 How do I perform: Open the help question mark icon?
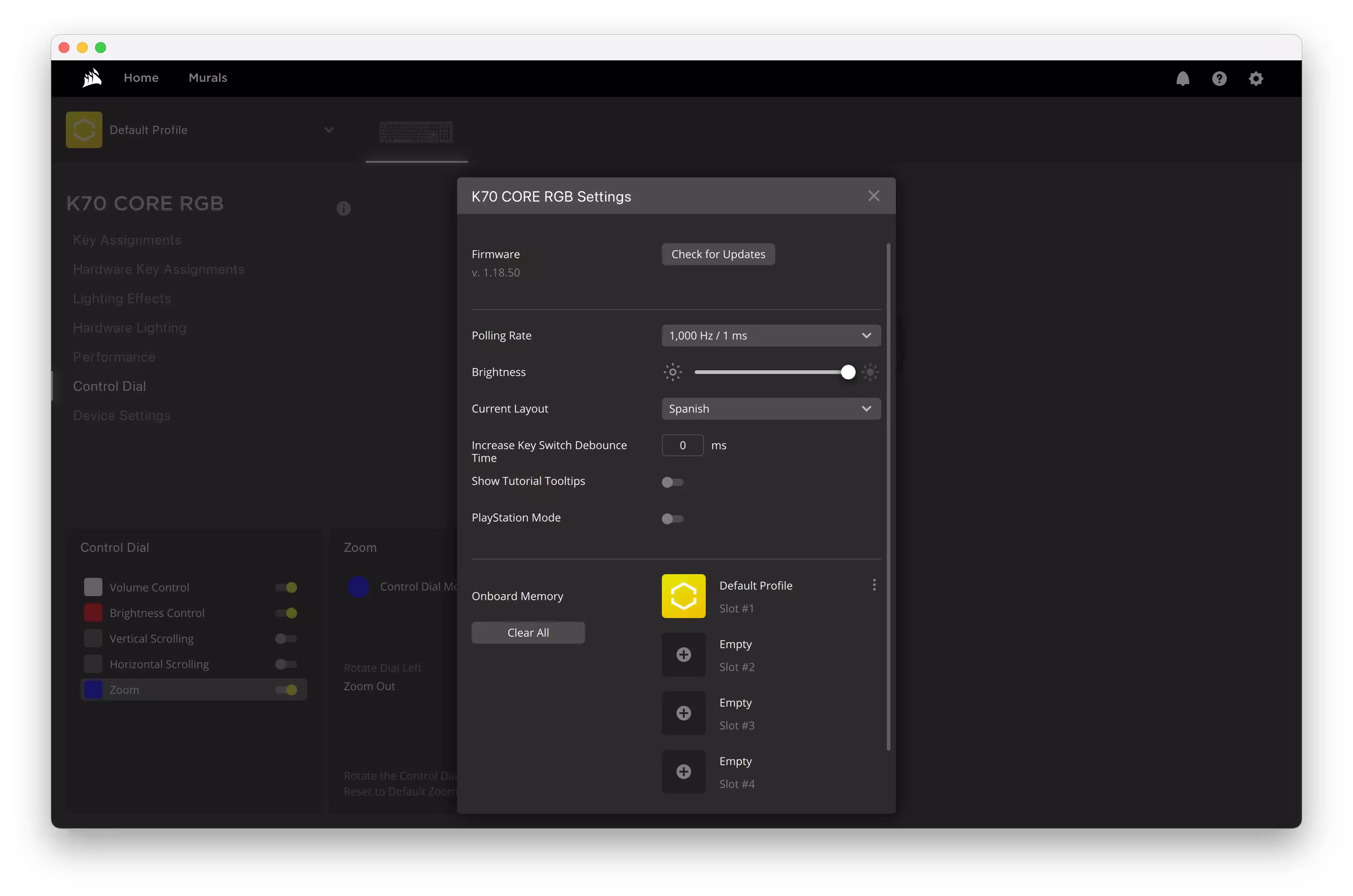[1219, 78]
